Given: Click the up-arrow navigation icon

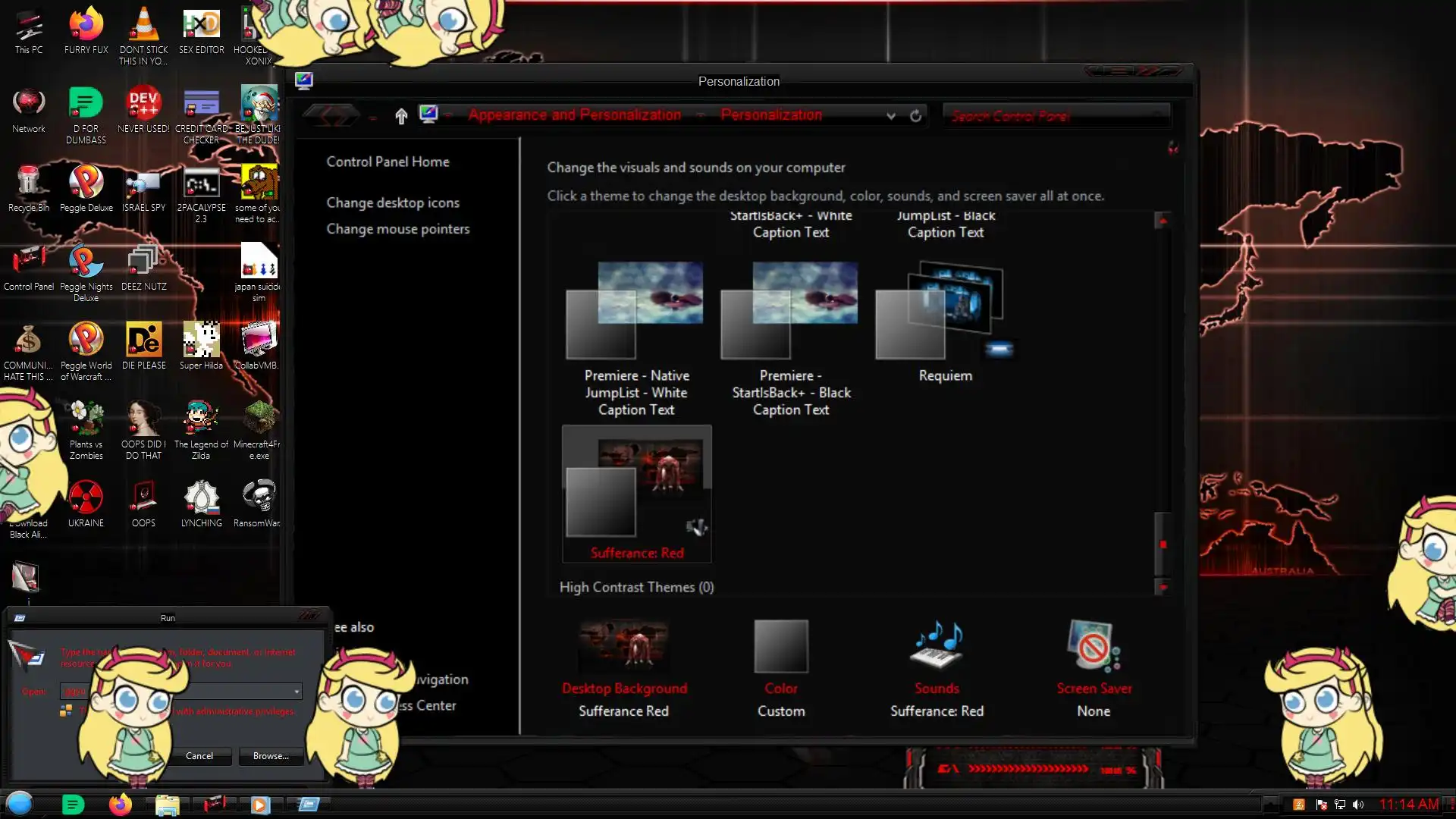Looking at the screenshot, I should click(x=401, y=116).
